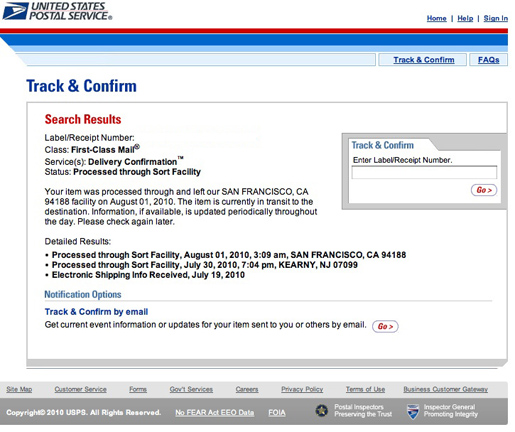
Task: Click Go button for email updates
Action: point(385,326)
